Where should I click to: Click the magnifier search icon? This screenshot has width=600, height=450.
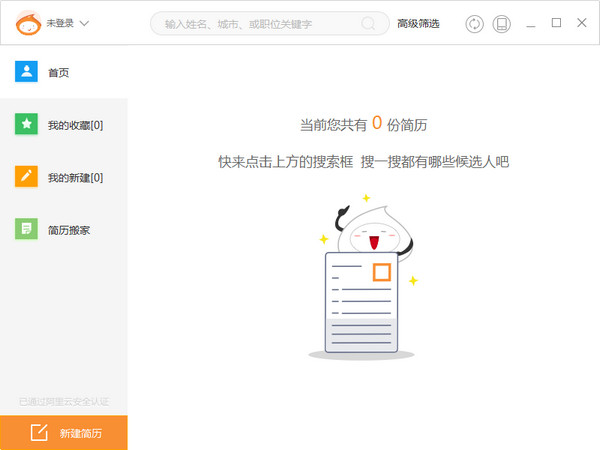click(369, 24)
